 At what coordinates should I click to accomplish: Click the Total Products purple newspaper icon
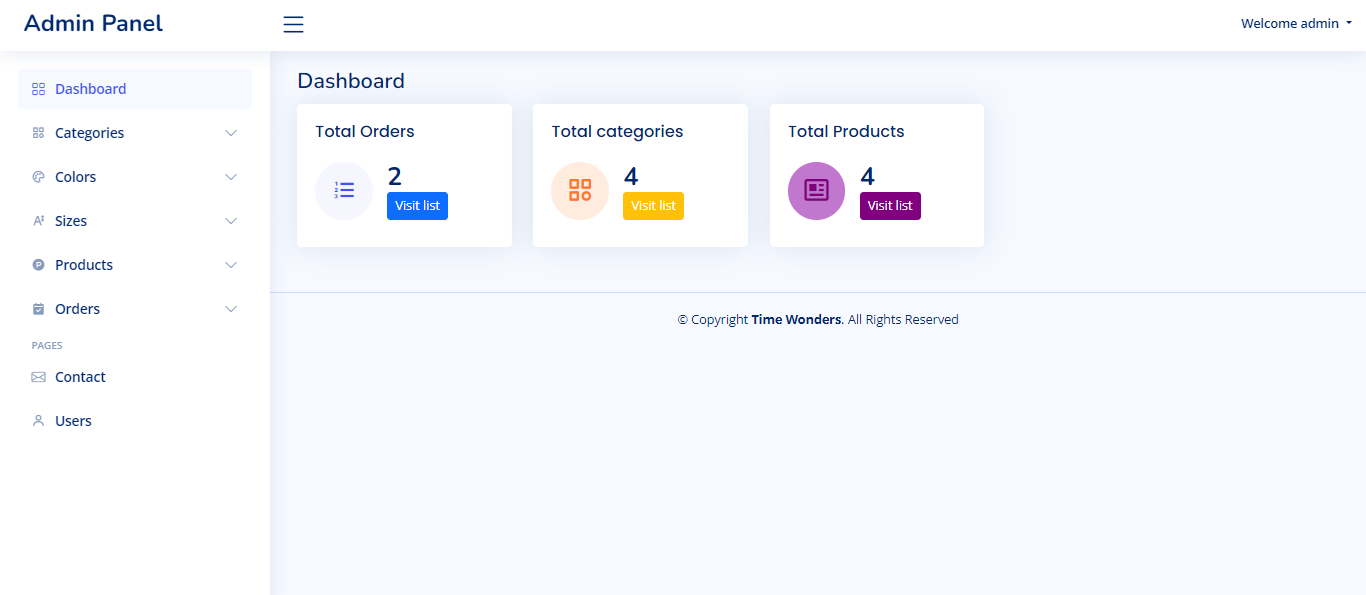816,190
